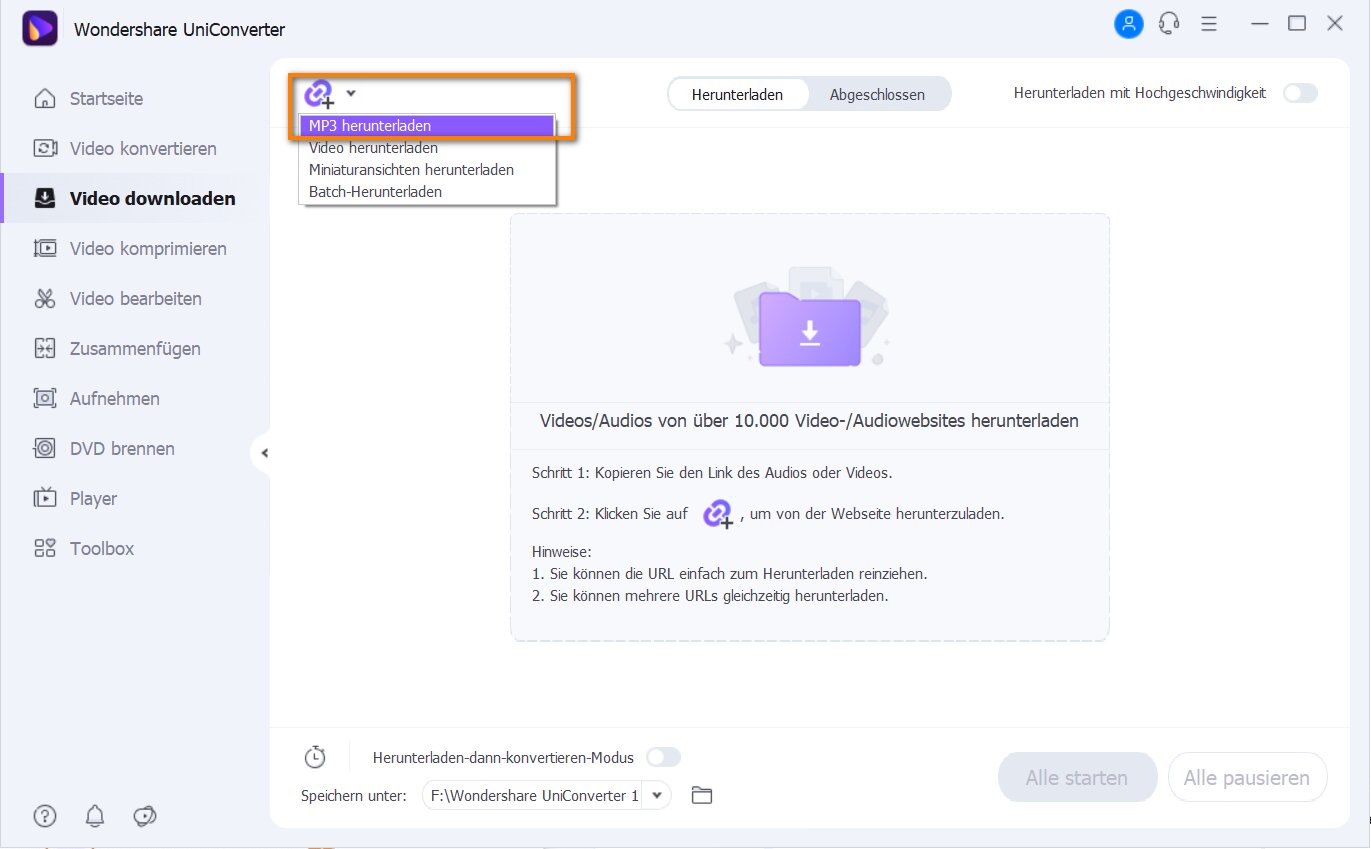1371x849 pixels.
Task: Click the Player sidebar icon
Action: (x=45, y=499)
